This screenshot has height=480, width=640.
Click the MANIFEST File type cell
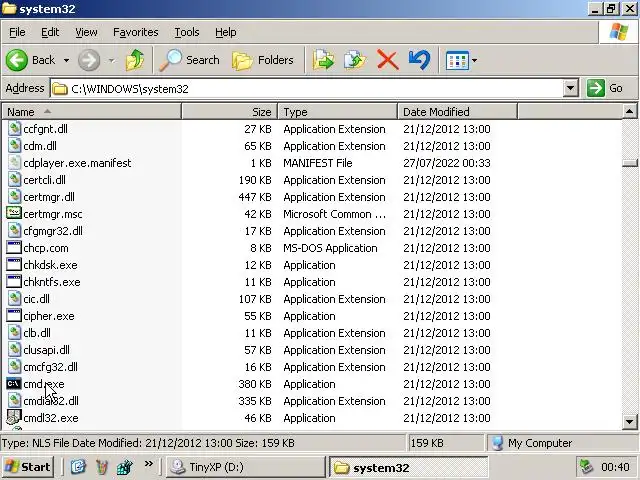[x=318, y=163]
